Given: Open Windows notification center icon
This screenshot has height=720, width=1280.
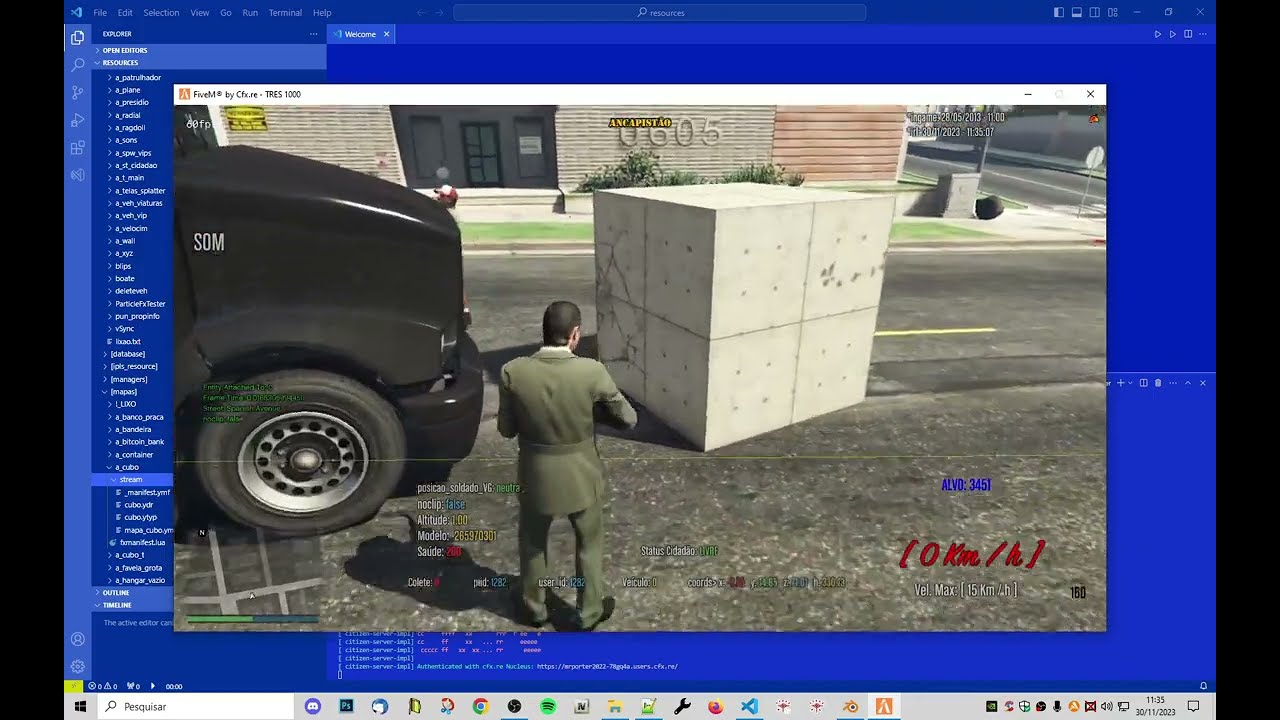Looking at the screenshot, I should [x=1193, y=706].
